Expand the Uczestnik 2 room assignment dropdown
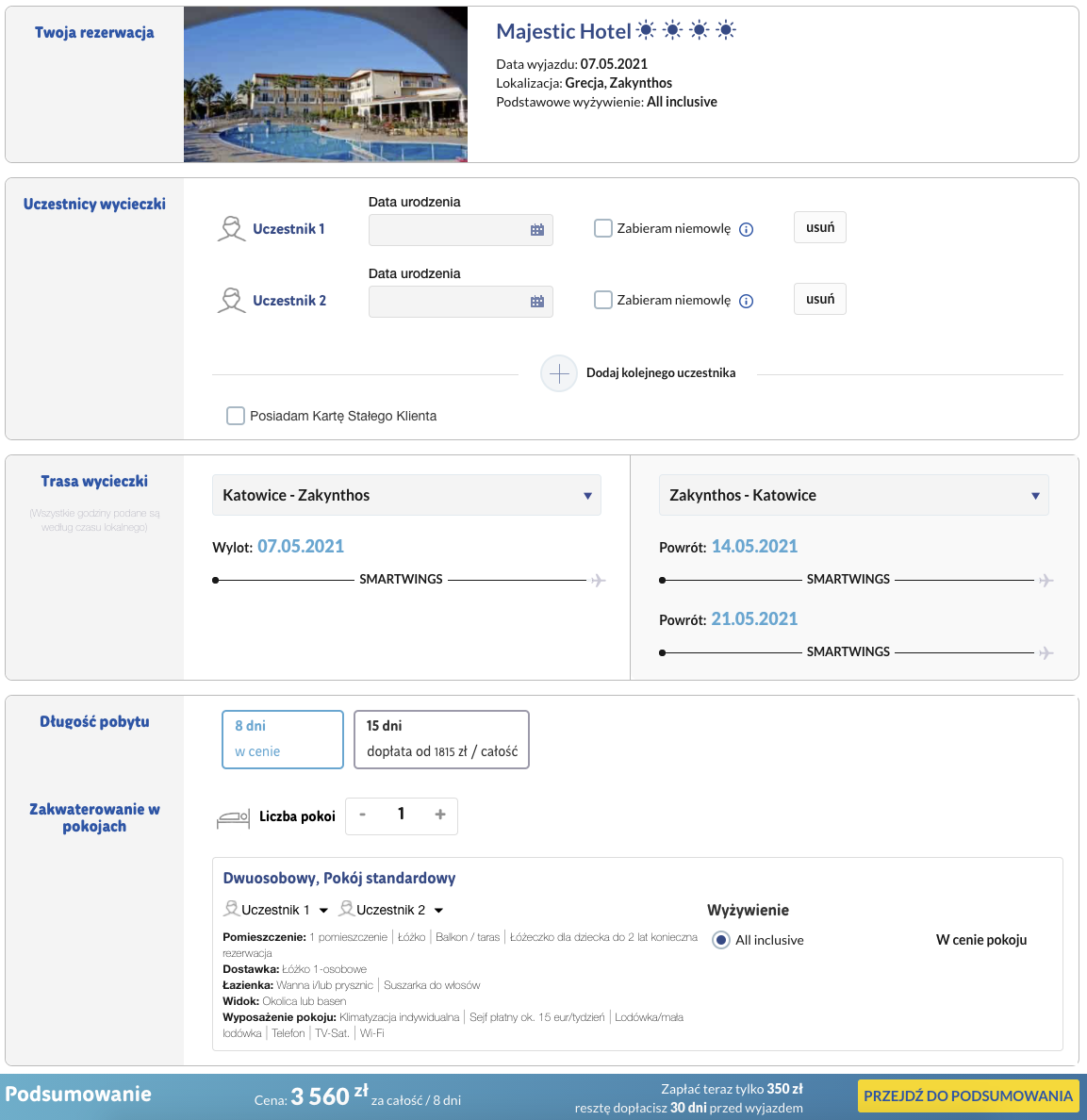Screen dimensions: 1087x1120 [x=438, y=911]
